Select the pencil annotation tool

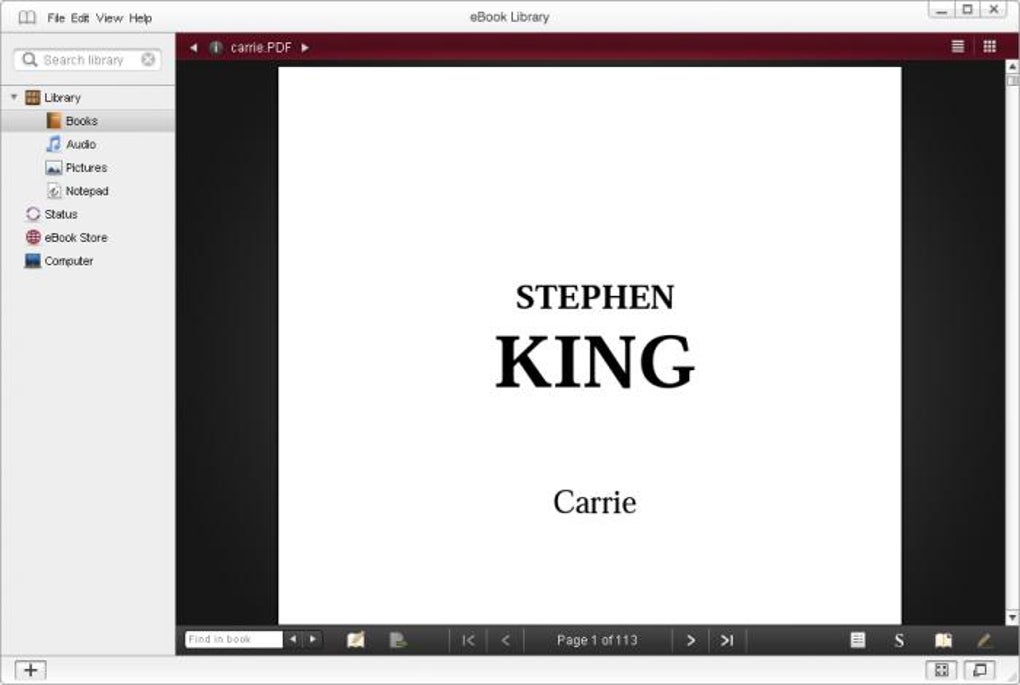pyautogui.click(x=984, y=641)
